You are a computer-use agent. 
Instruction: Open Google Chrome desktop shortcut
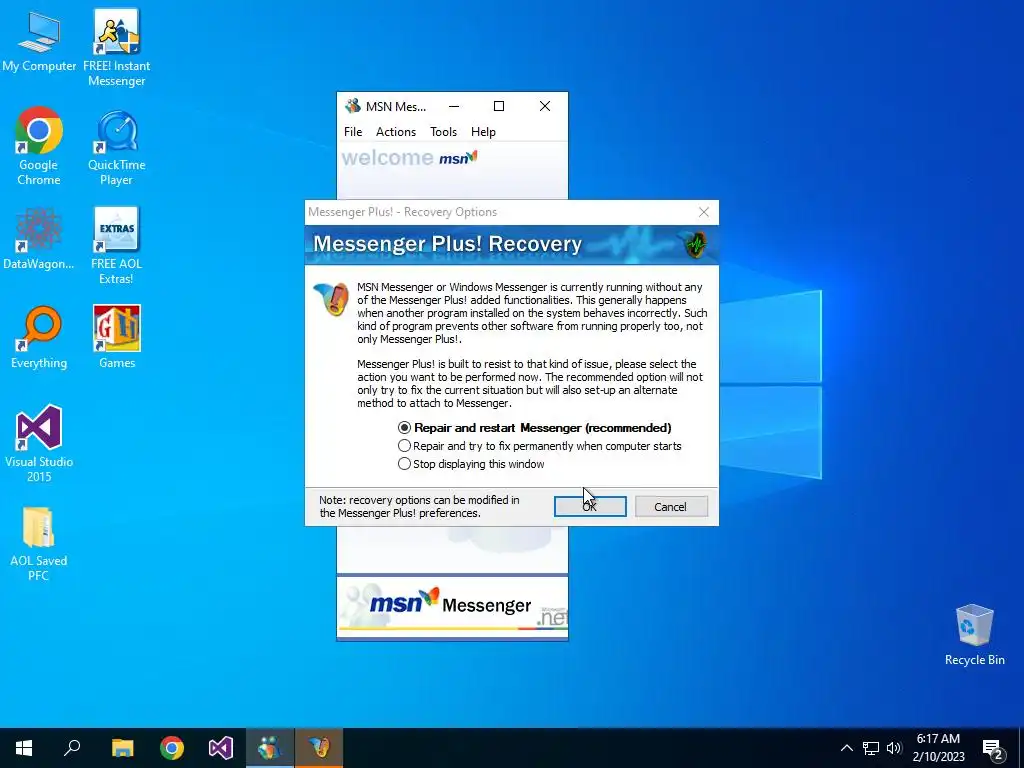39,146
